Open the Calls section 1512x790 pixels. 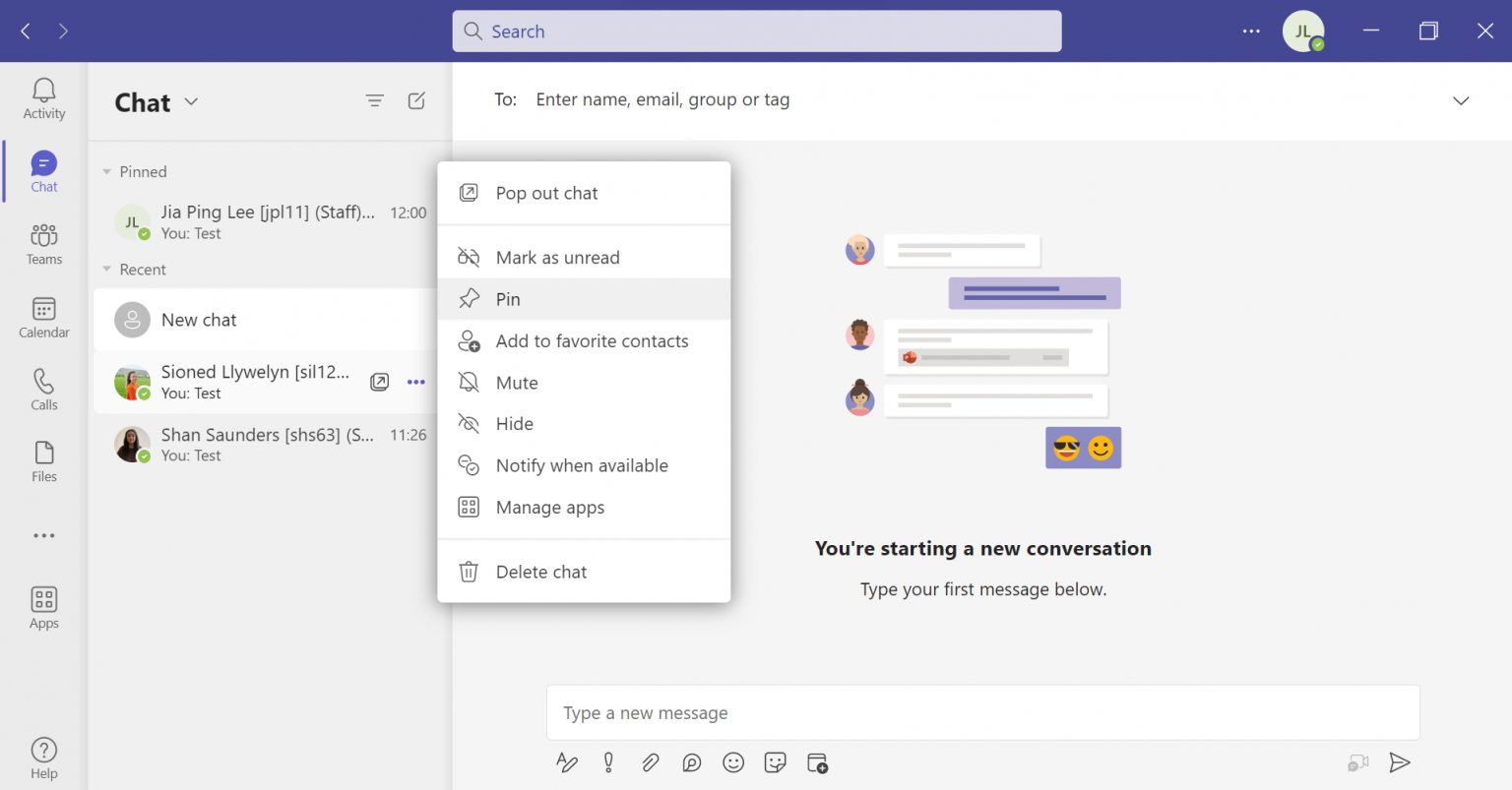pyautogui.click(x=43, y=389)
